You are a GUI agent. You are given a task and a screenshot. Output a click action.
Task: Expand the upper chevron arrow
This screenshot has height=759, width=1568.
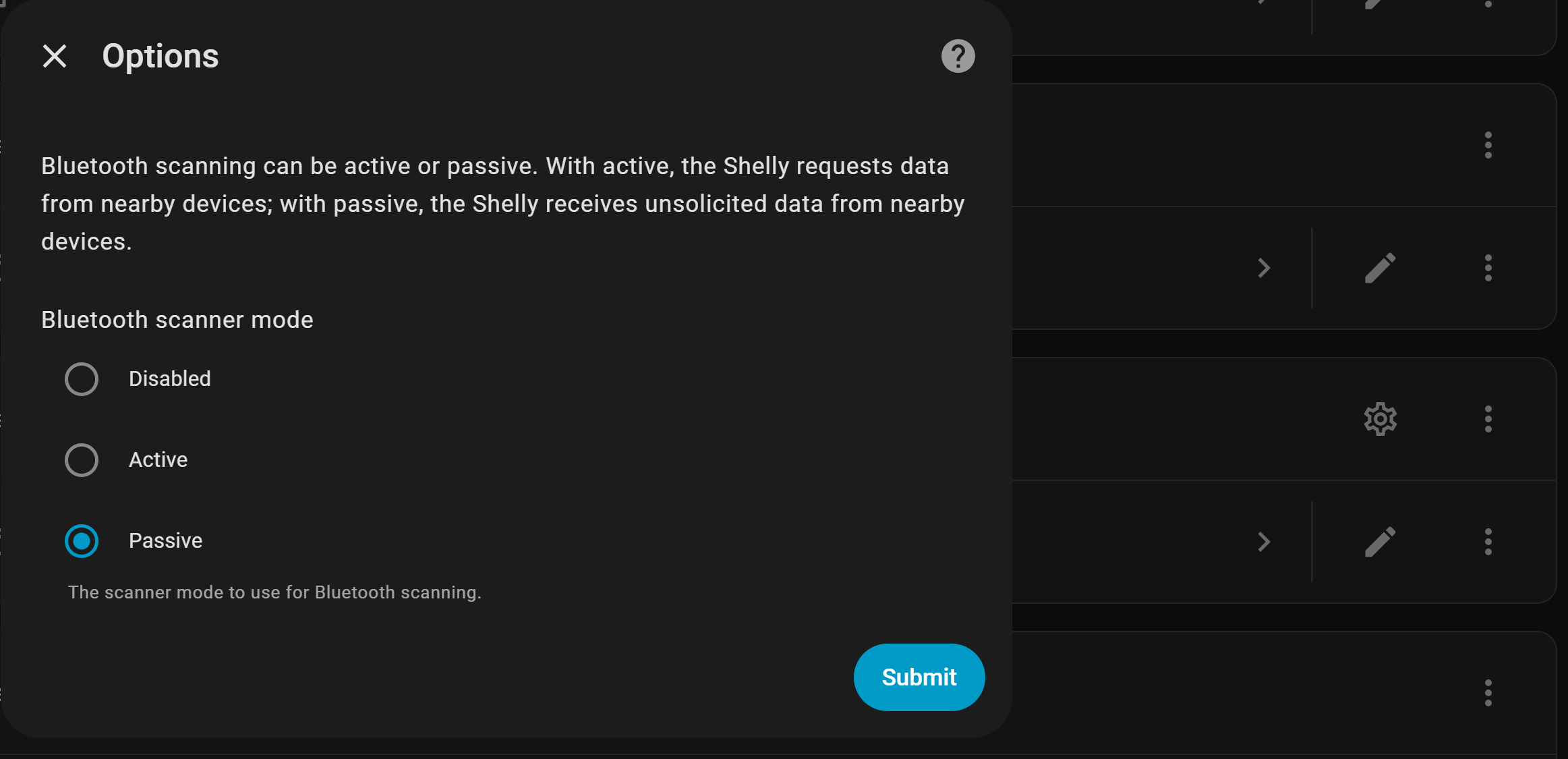point(1264,268)
